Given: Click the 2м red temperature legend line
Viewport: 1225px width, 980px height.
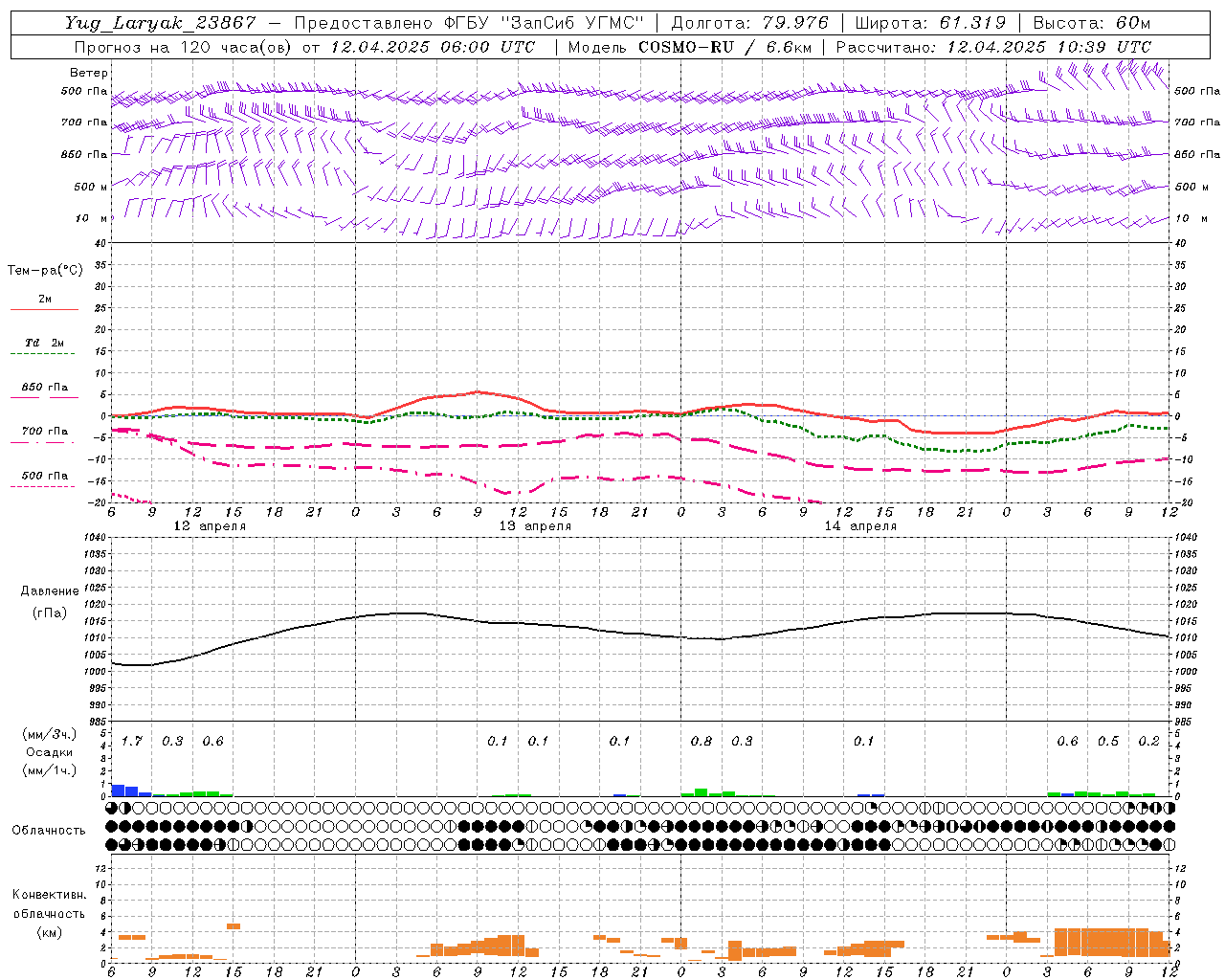Looking at the screenshot, I should coord(44,309).
